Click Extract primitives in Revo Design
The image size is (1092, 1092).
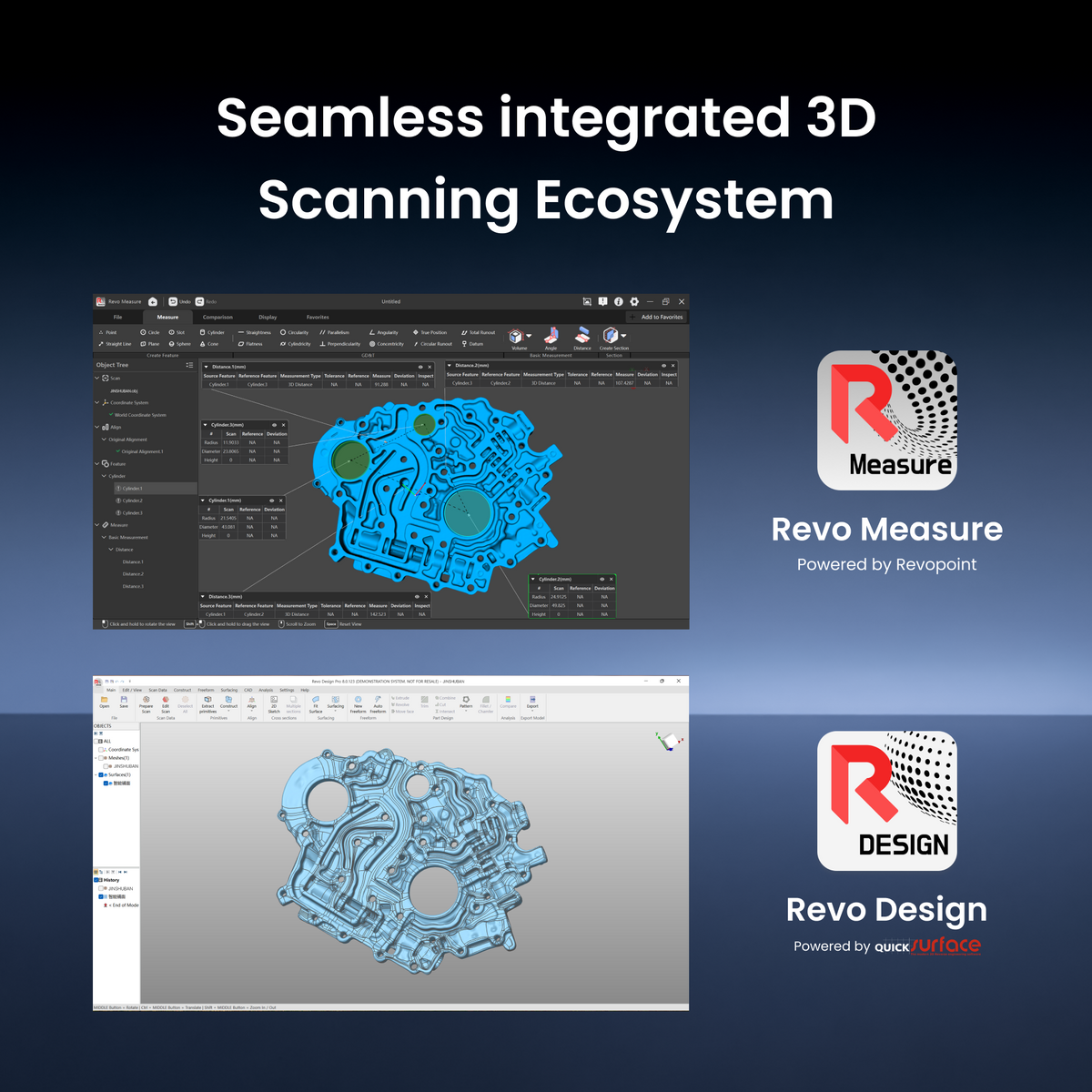pyautogui.click(x=208, y=704)
